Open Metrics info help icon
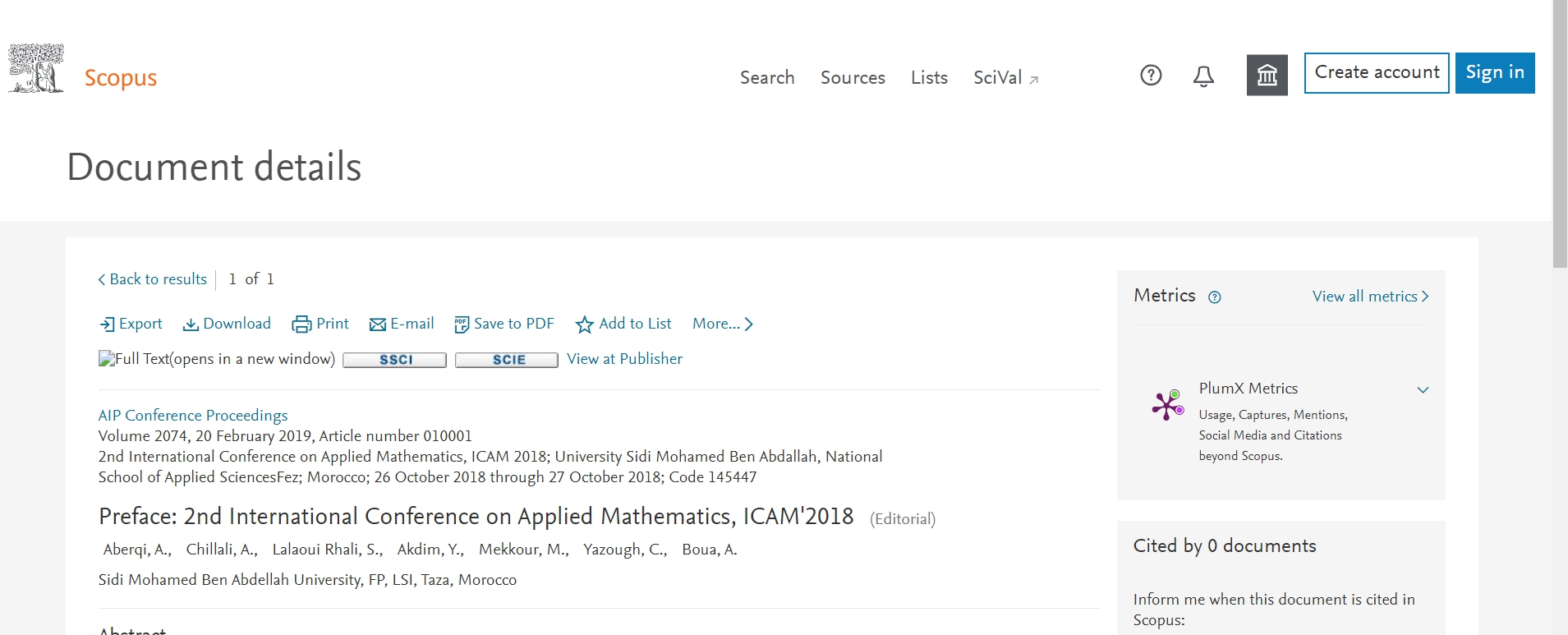The height and width of the screenshot is (635, 1568). pyautogui.click(x=1215, y=297)
